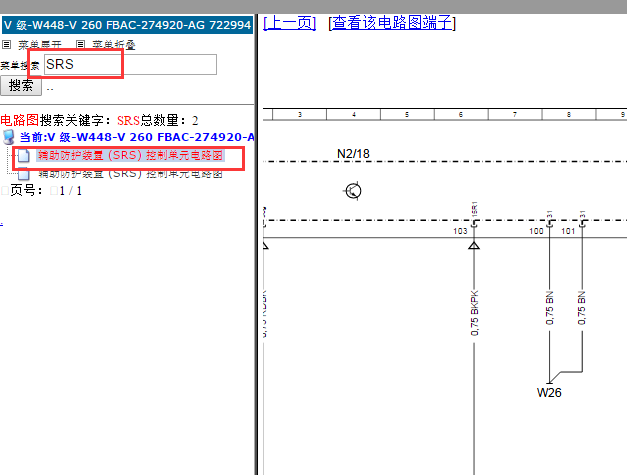
Task: Click pin number 103 on the diagram
Action: coord(460,231)
